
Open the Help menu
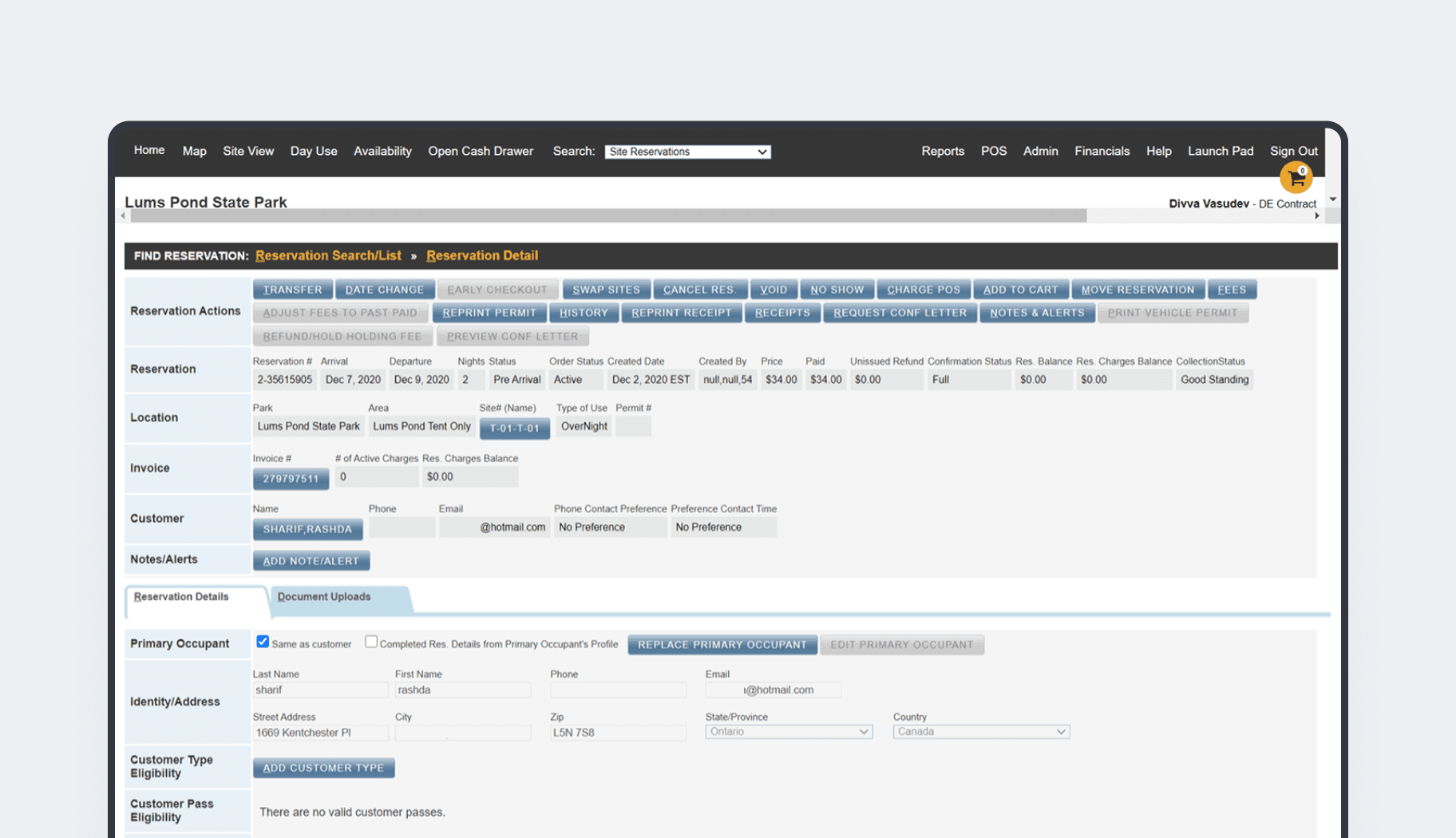(1159, 151)
